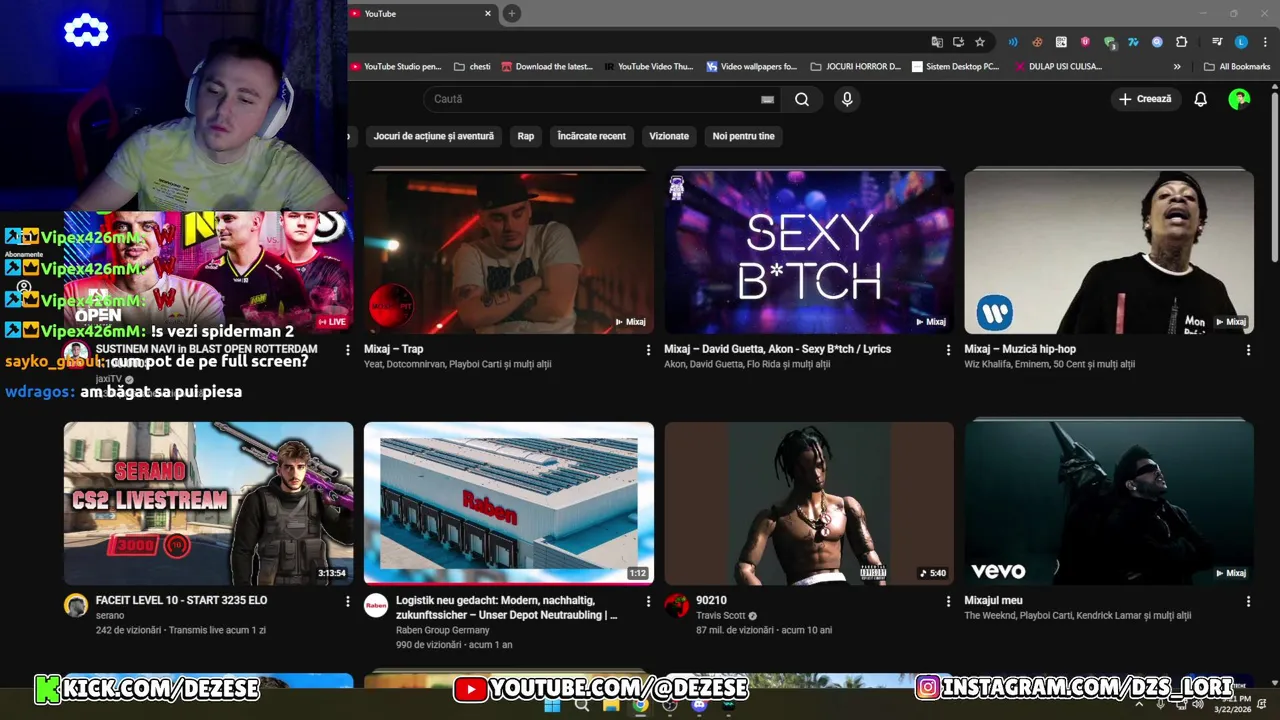The width and height of the screenshot is (1280, 720).
Task: Select the Jocuri de acțiune și aventură chip
Action: [x=434, y=136]
